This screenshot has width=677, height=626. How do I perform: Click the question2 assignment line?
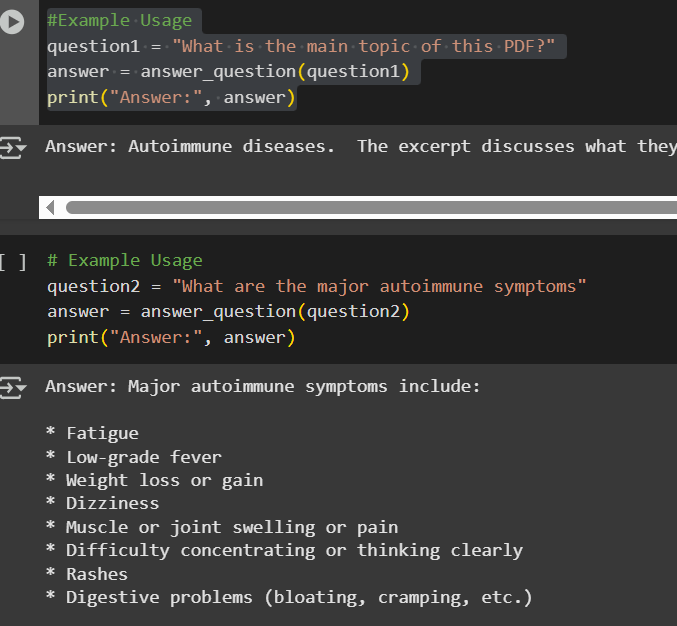[x=317, y=286]
